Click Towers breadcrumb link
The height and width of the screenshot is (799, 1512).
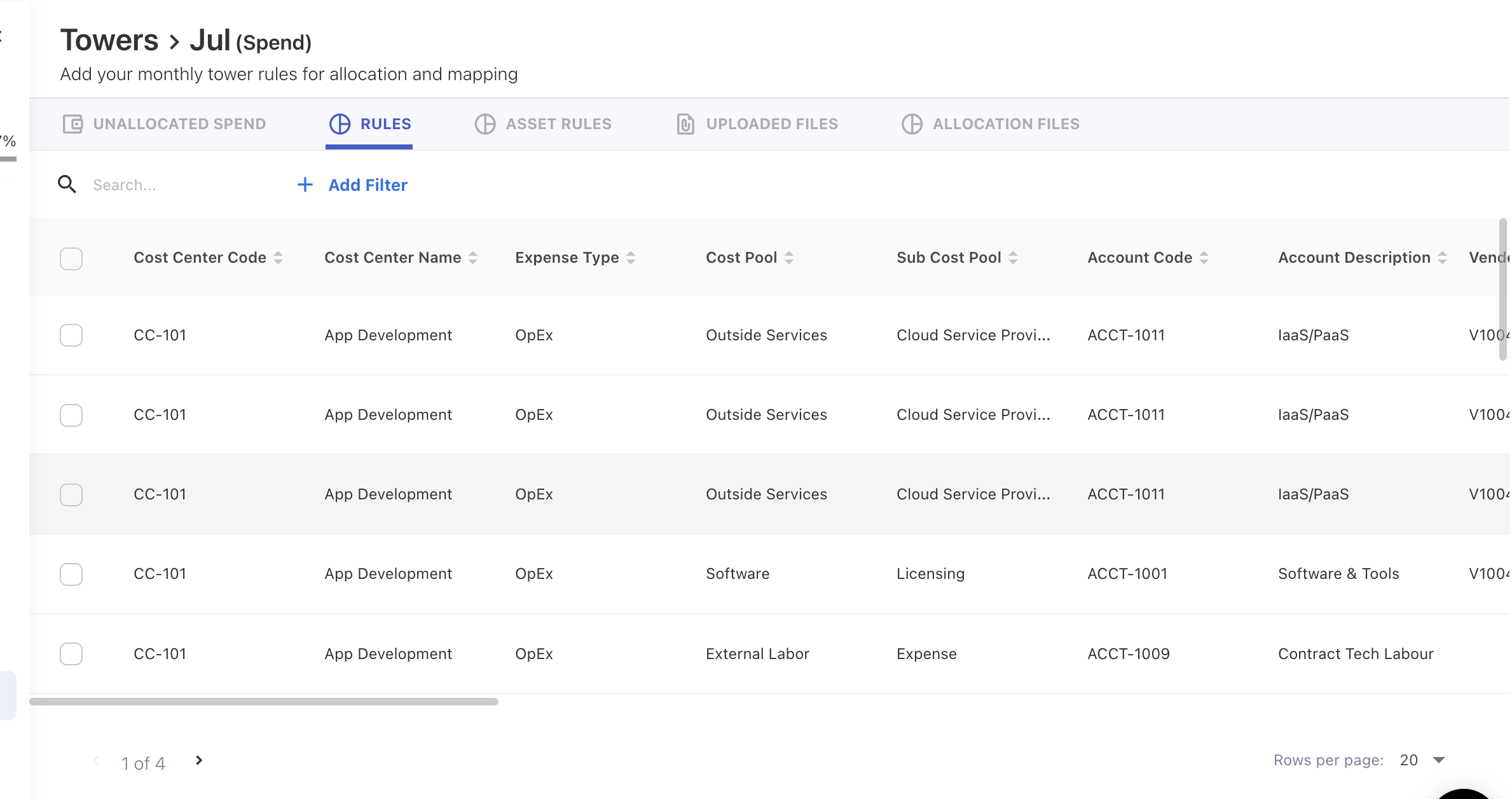[x=109, y=40]
